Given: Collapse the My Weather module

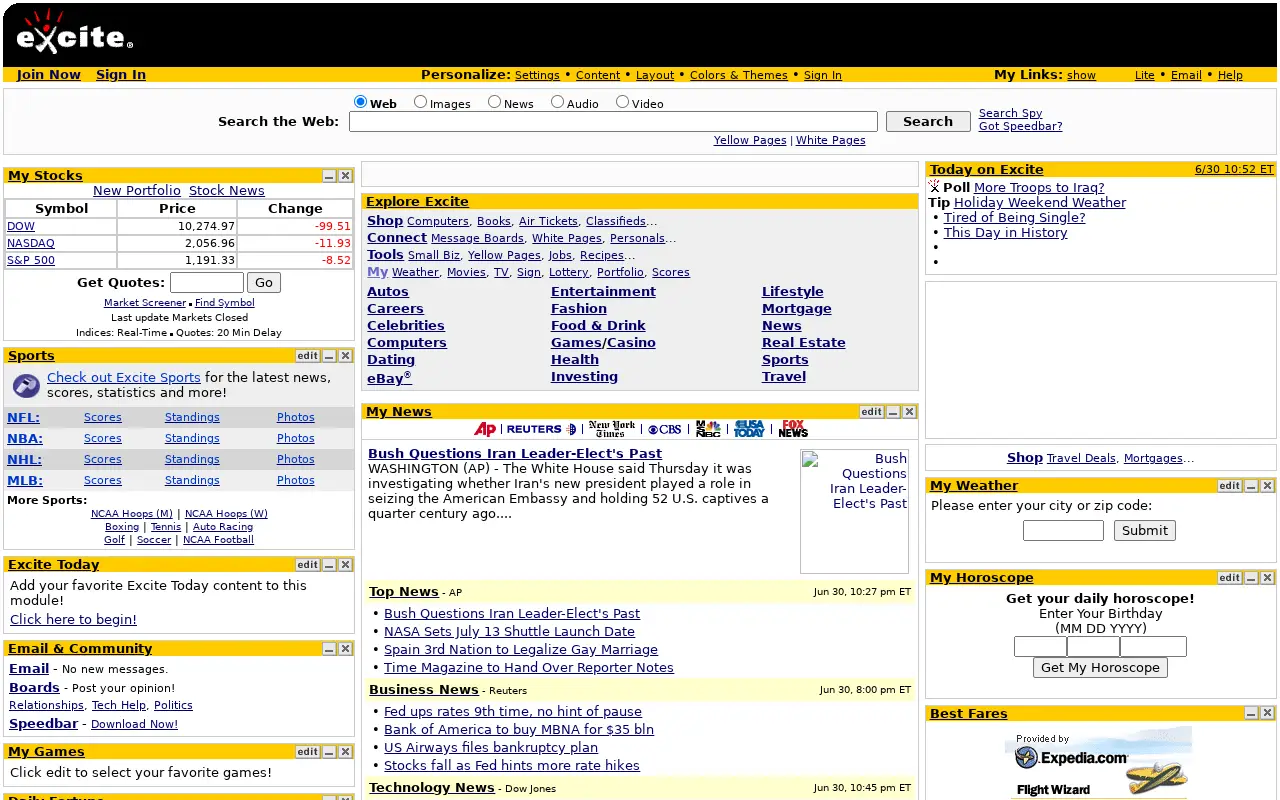Looking at the screenshot, I should 1251,486.
